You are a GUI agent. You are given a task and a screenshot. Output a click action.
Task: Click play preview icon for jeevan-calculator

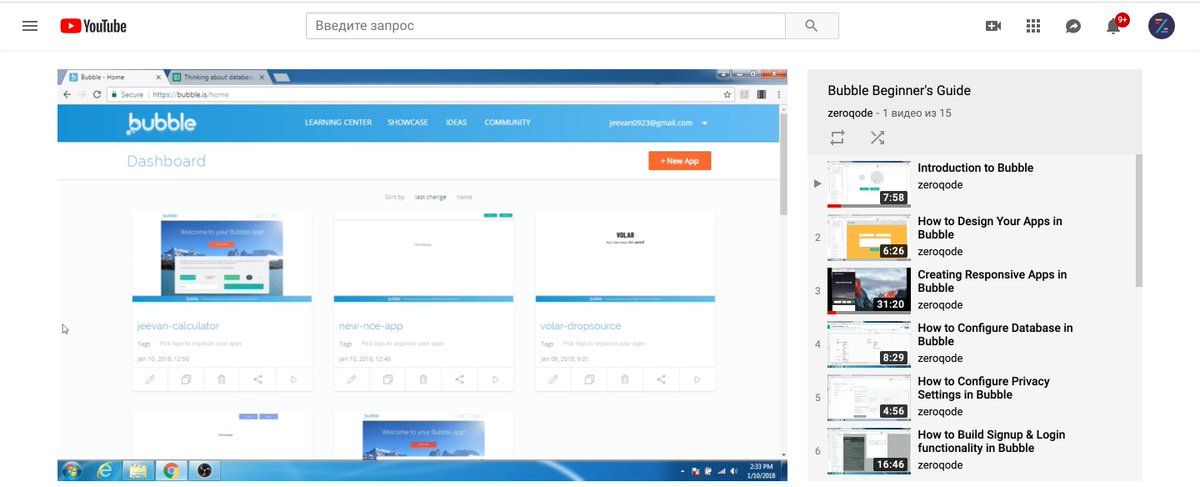(x=293, y=380)
